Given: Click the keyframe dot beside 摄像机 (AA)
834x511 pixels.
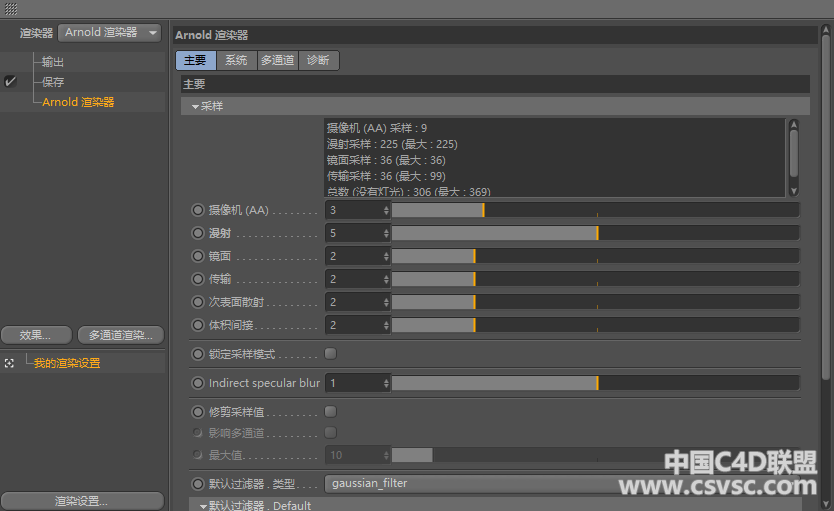Looking at the screenshot, I should (x=197, y=210).
